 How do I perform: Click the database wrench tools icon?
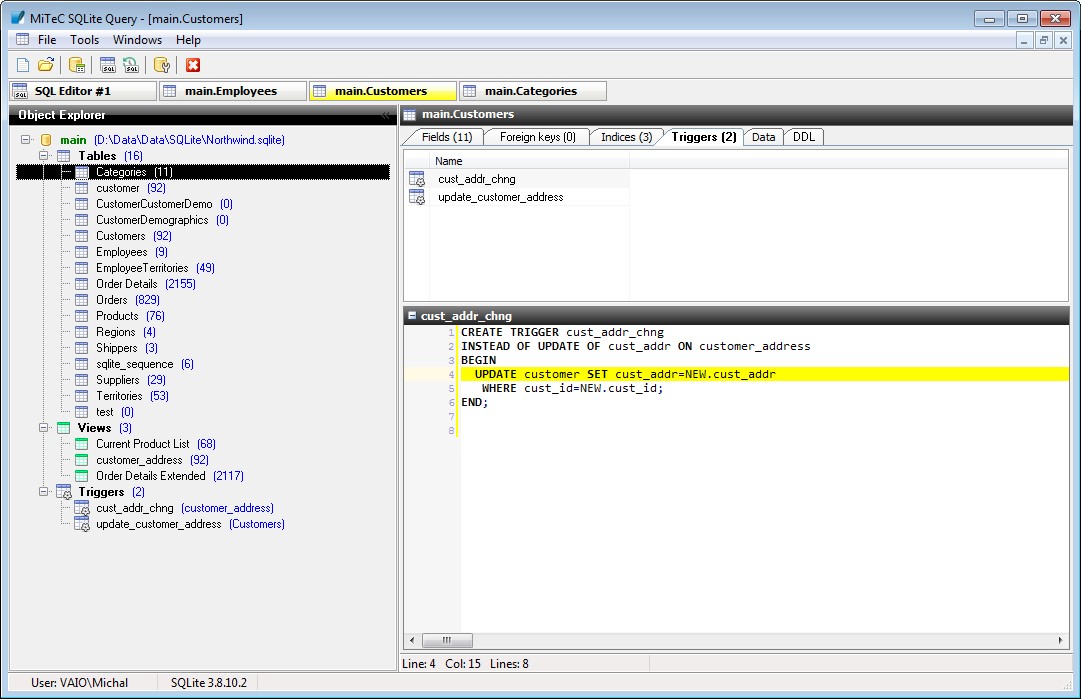point(162,65)
